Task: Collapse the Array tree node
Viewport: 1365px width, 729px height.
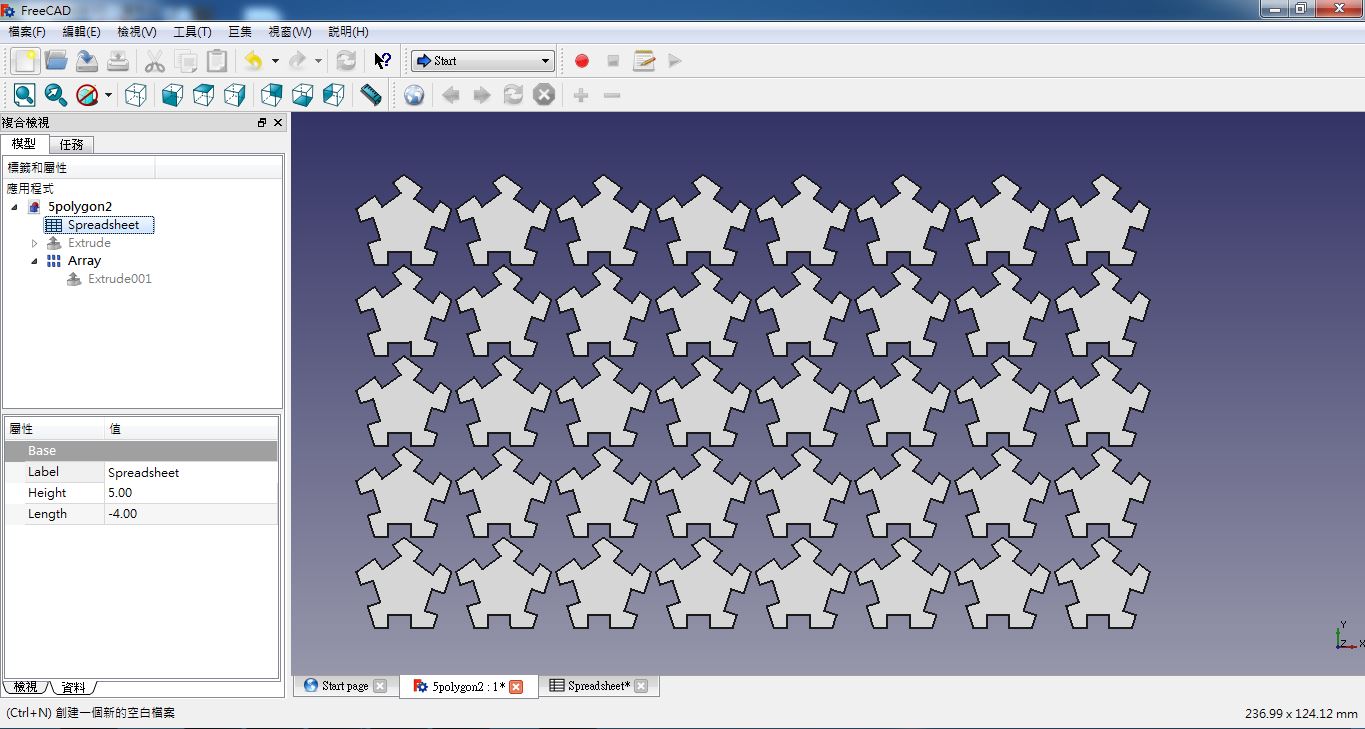Action: (x=34, y=261)
